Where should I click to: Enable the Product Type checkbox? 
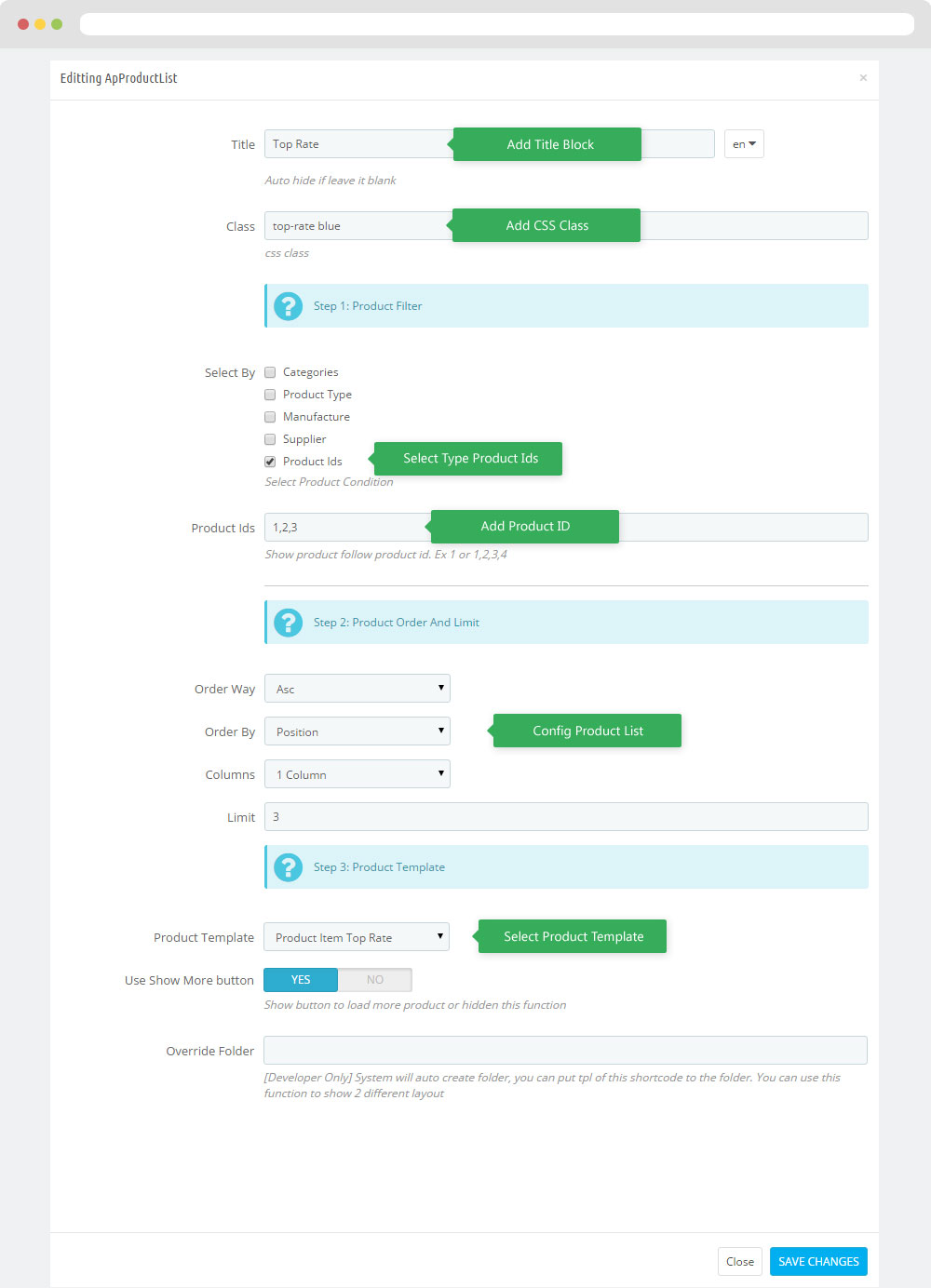270,395
